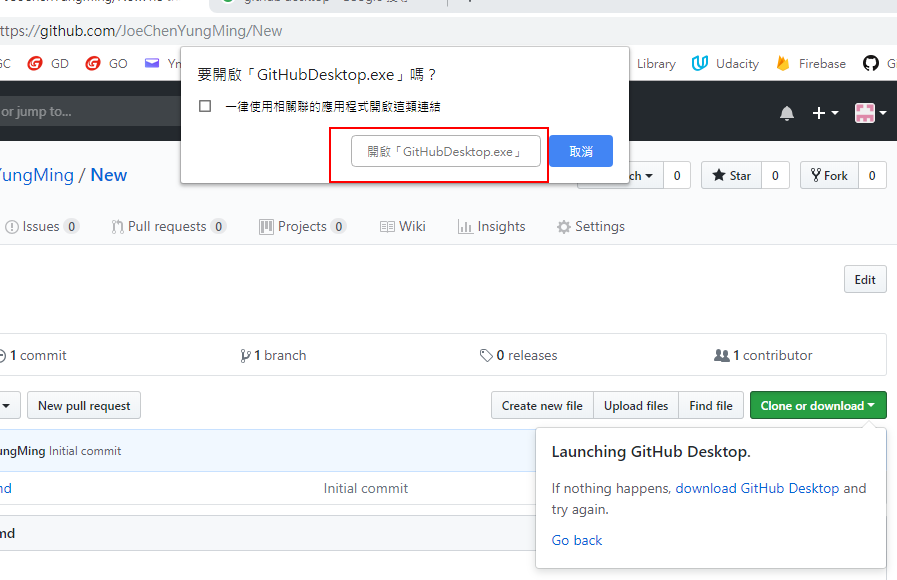Image resolution: width=897 pixels, height=580 pixels.
Task: Click the Open GitHubDesktop.exe button
Action: [446, 151]
